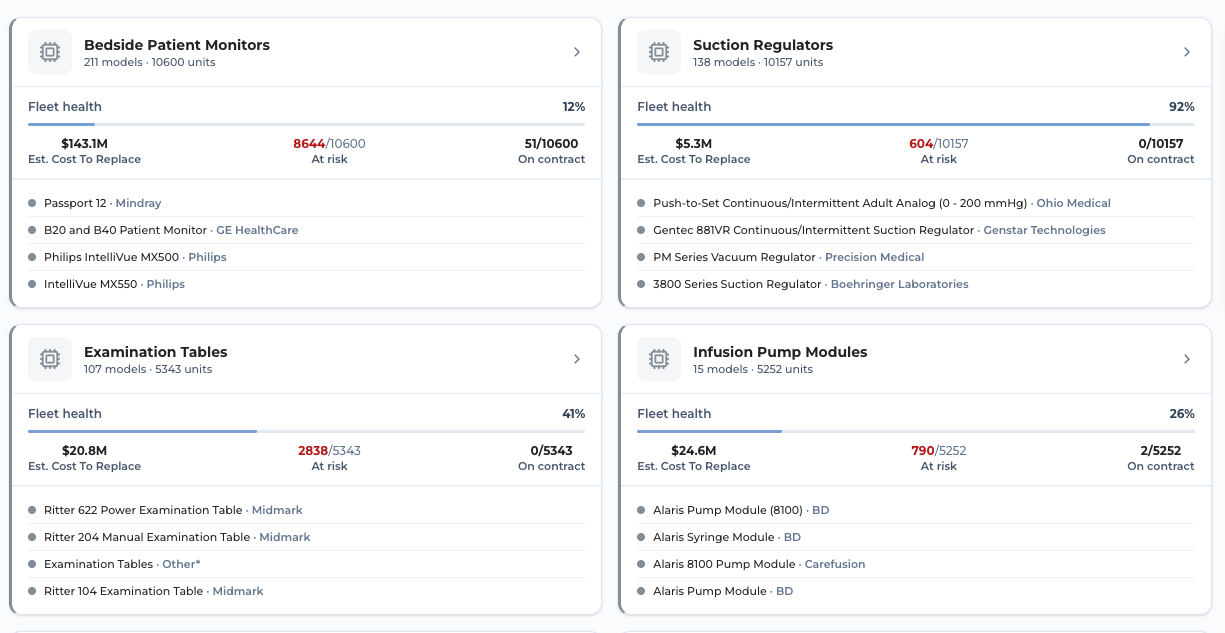1225x633 pixels.
Task: Open the Other* manufacturer link
Action: 181,564
